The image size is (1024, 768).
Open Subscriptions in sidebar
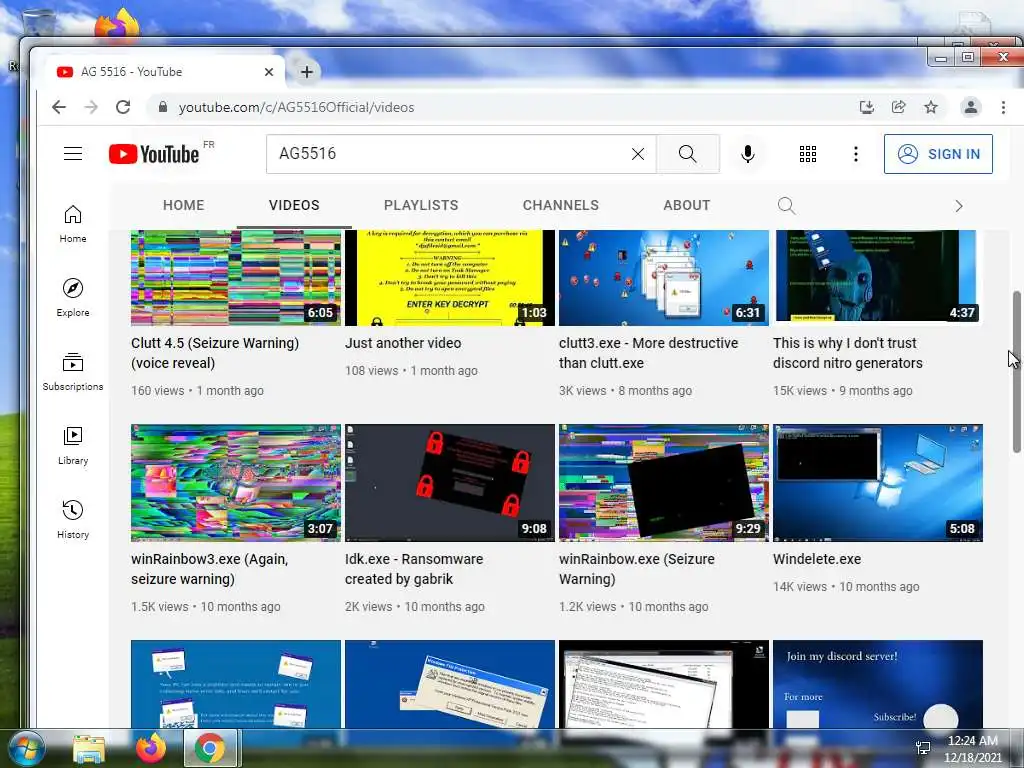(73, 372)
